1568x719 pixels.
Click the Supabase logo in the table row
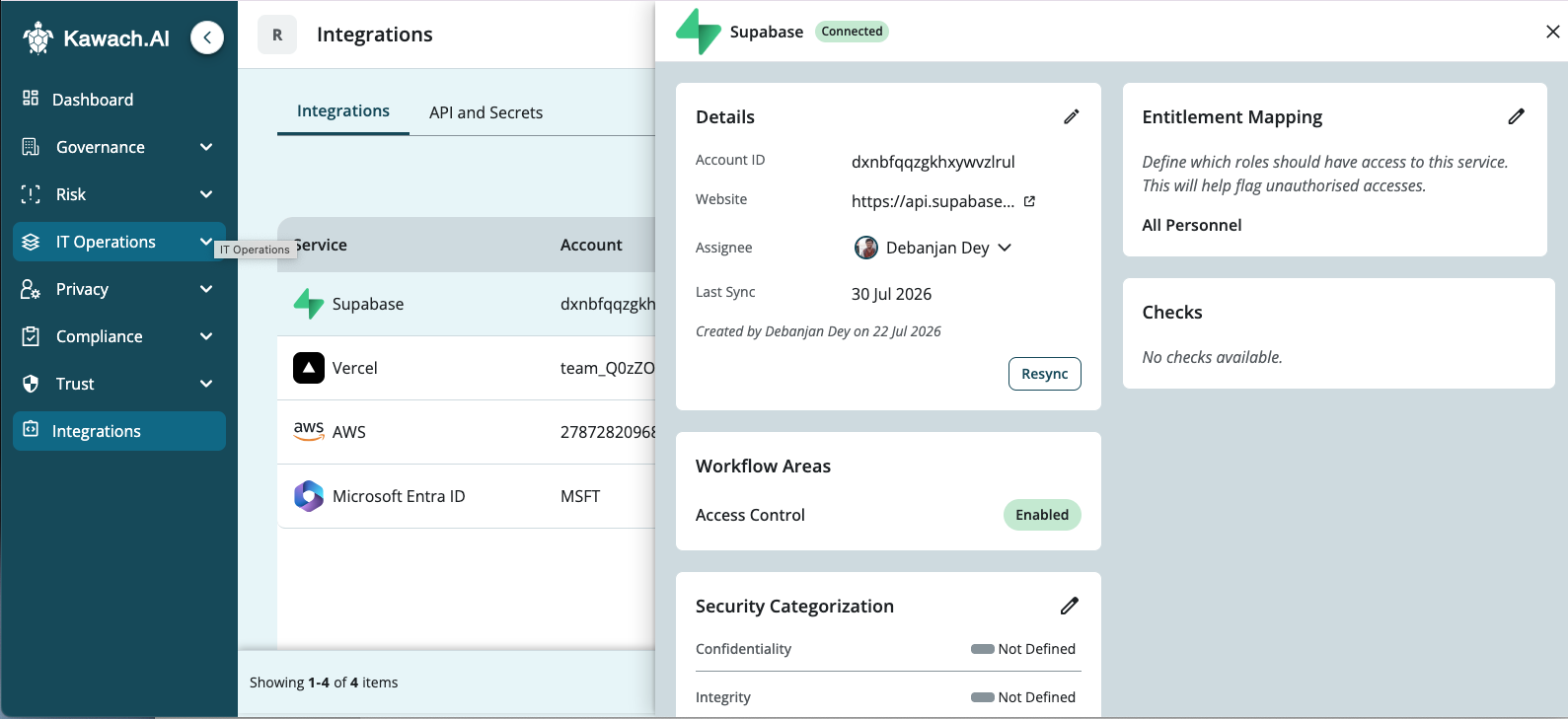pyautogui.click(x=309, y=304)
